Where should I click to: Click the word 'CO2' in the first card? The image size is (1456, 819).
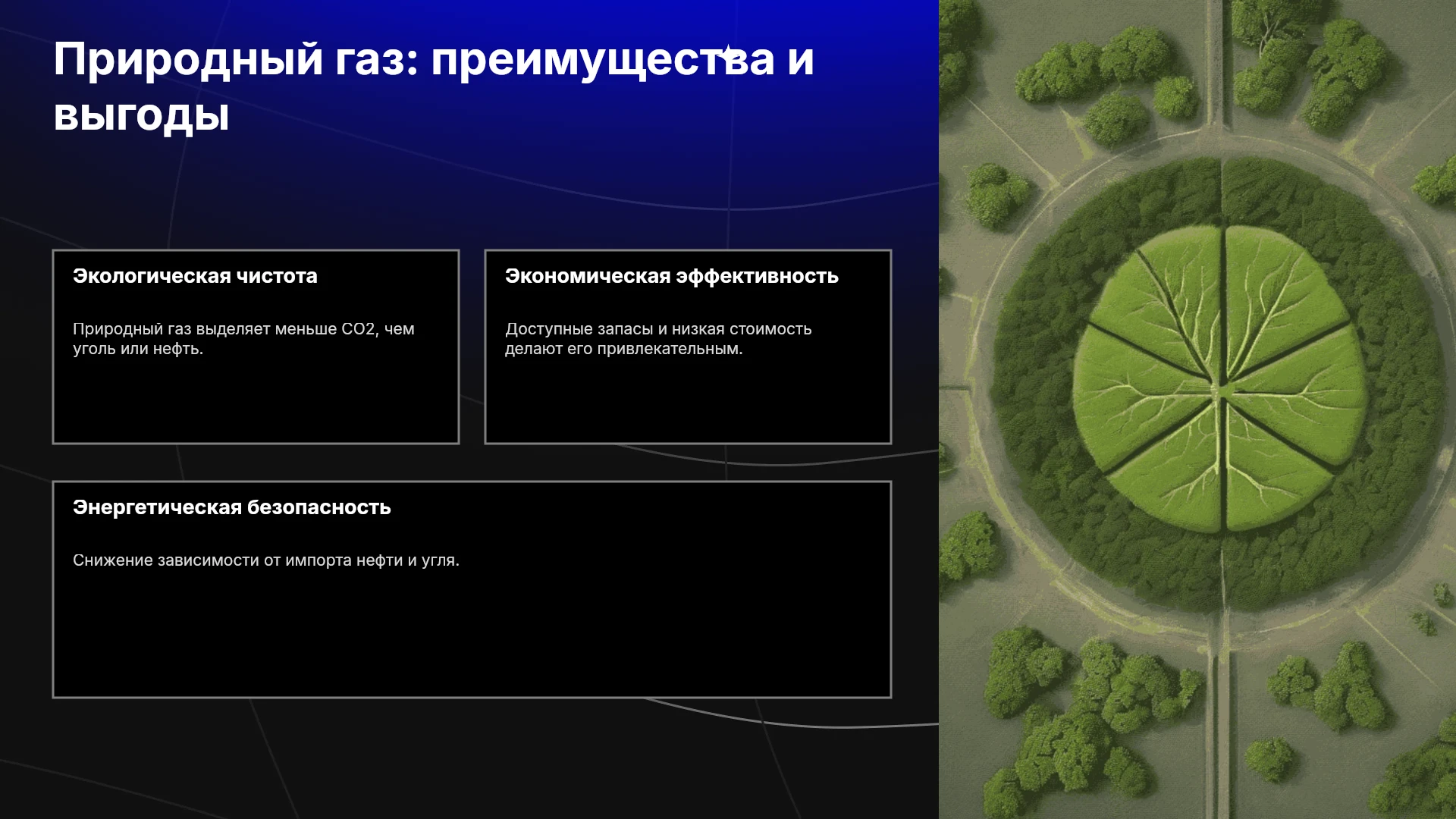359,329
